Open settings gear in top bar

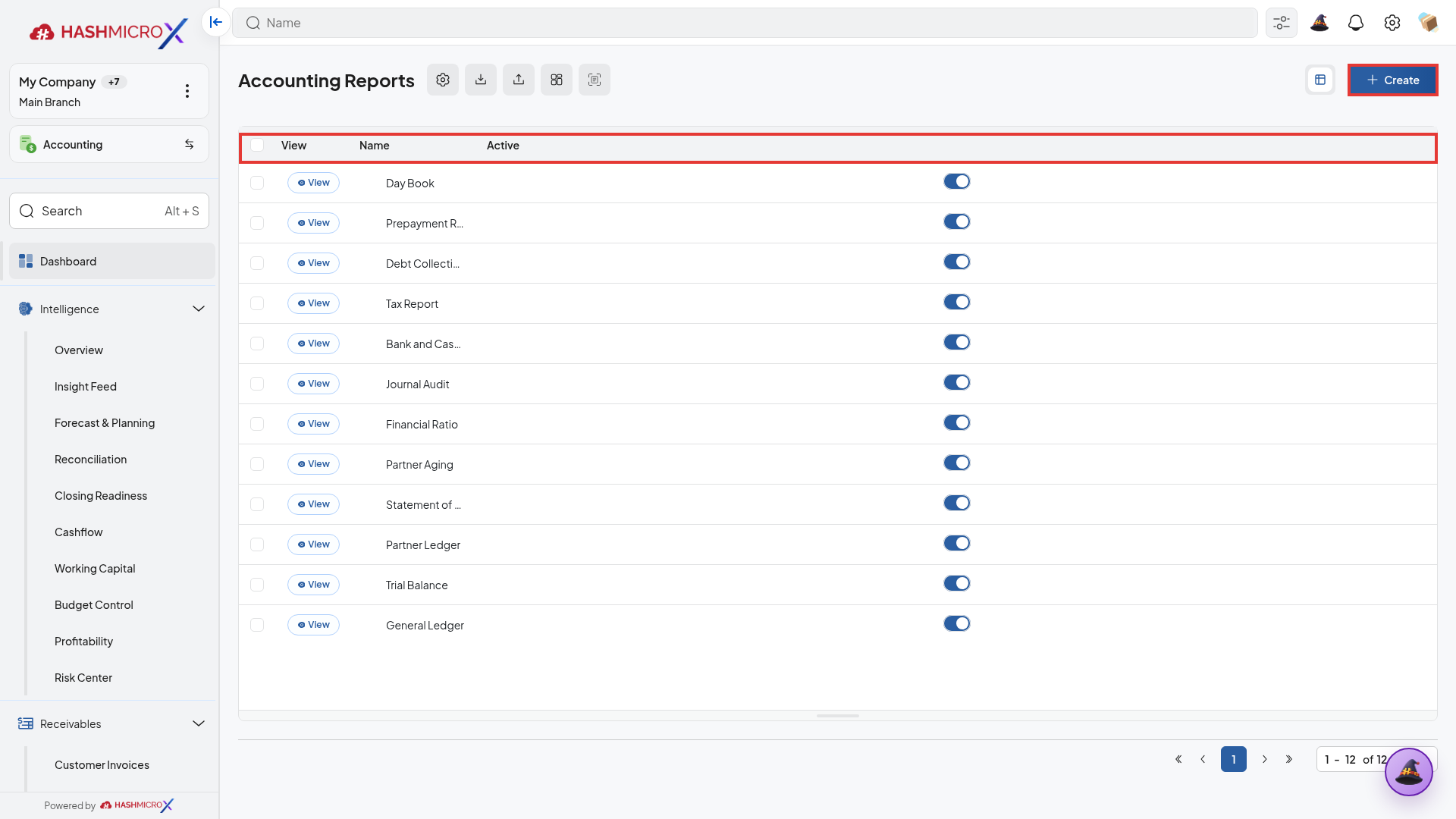[x=1392, y=23]
